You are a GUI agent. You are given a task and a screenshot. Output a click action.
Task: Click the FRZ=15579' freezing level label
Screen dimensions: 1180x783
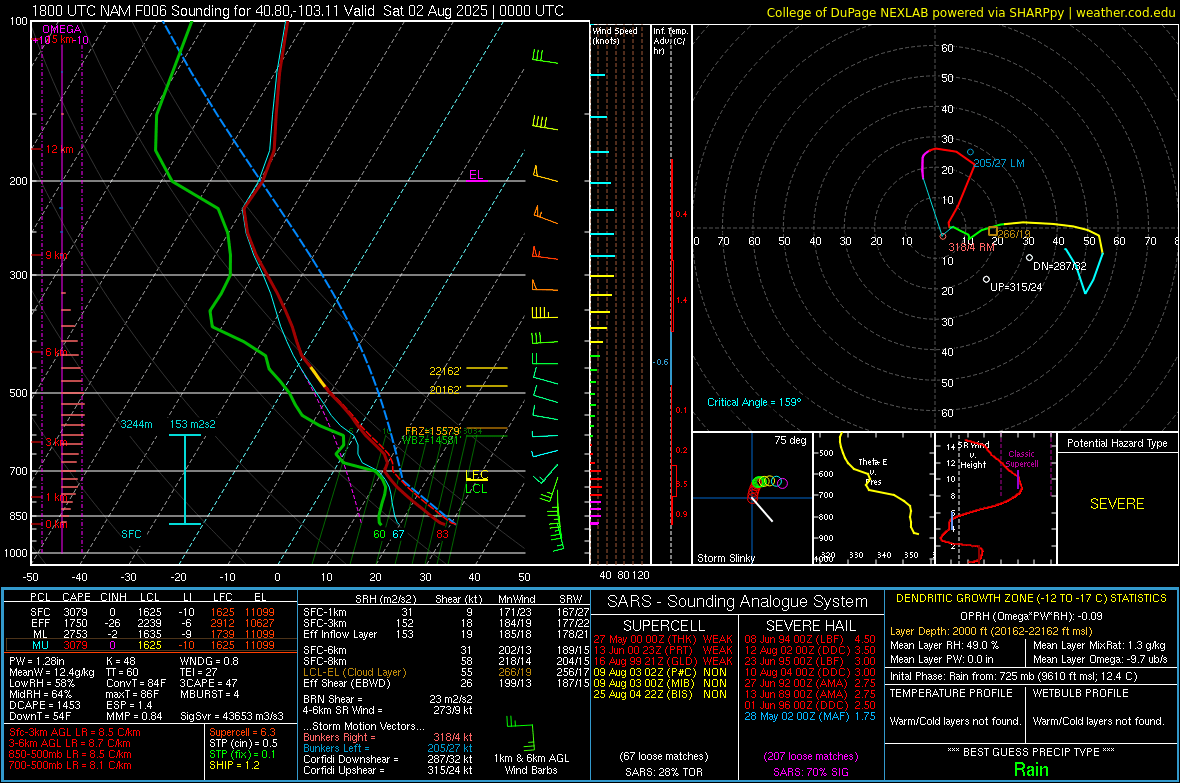[432, 431]
